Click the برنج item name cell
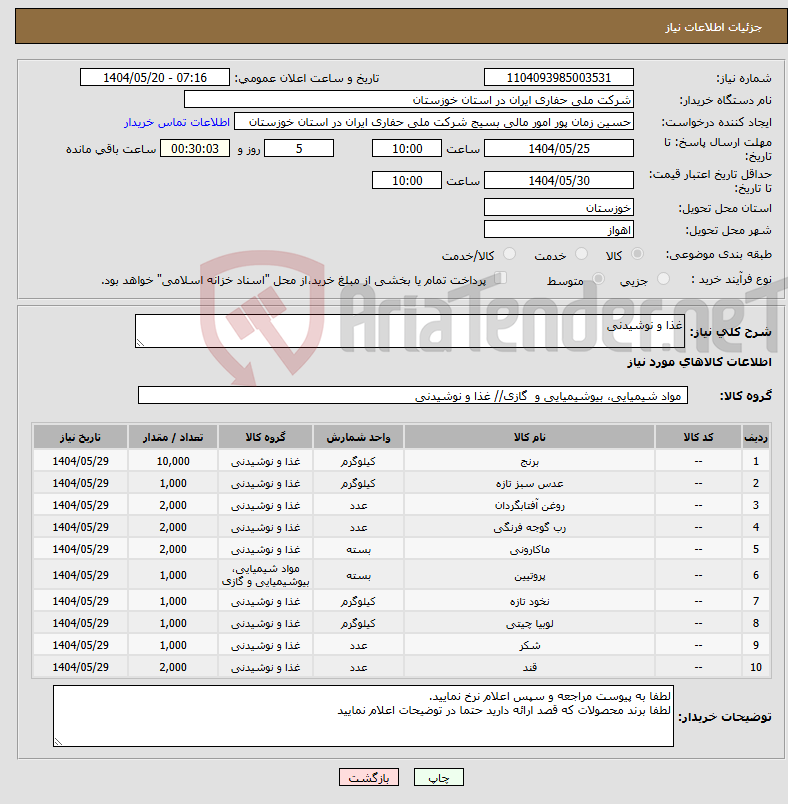788x804 pixels. 530,461
